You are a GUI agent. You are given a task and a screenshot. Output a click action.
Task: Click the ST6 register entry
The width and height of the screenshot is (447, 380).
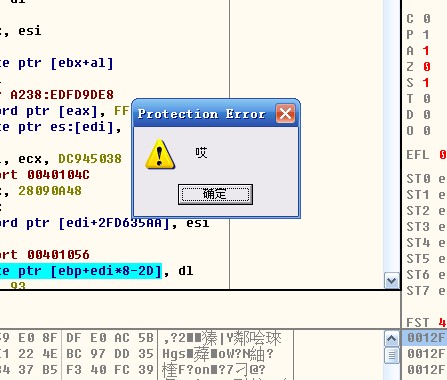(x=426, y=275)
